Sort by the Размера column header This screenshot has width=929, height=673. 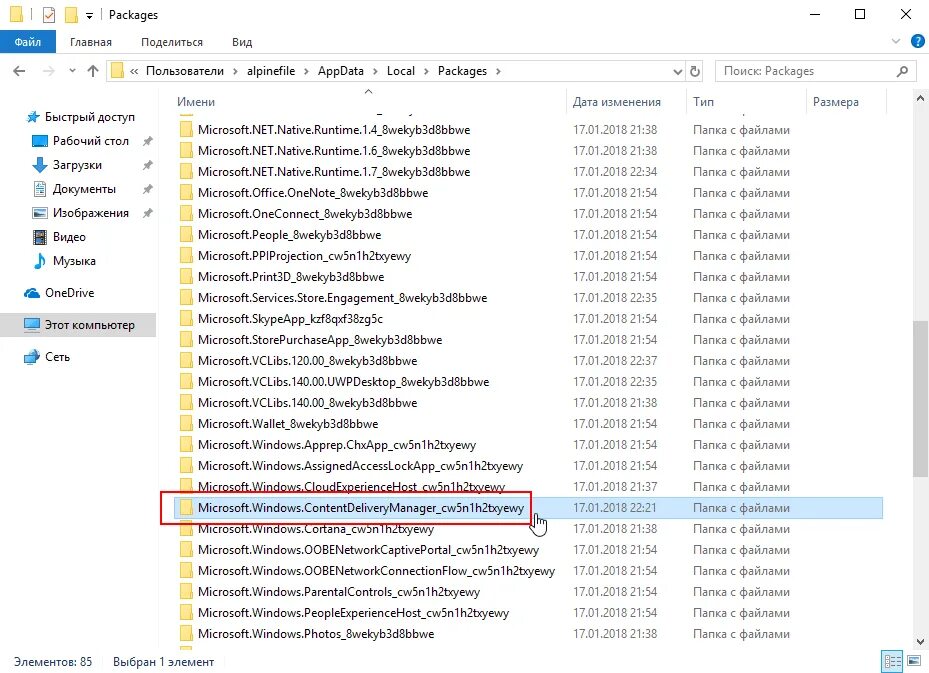(x=835, y=102)
